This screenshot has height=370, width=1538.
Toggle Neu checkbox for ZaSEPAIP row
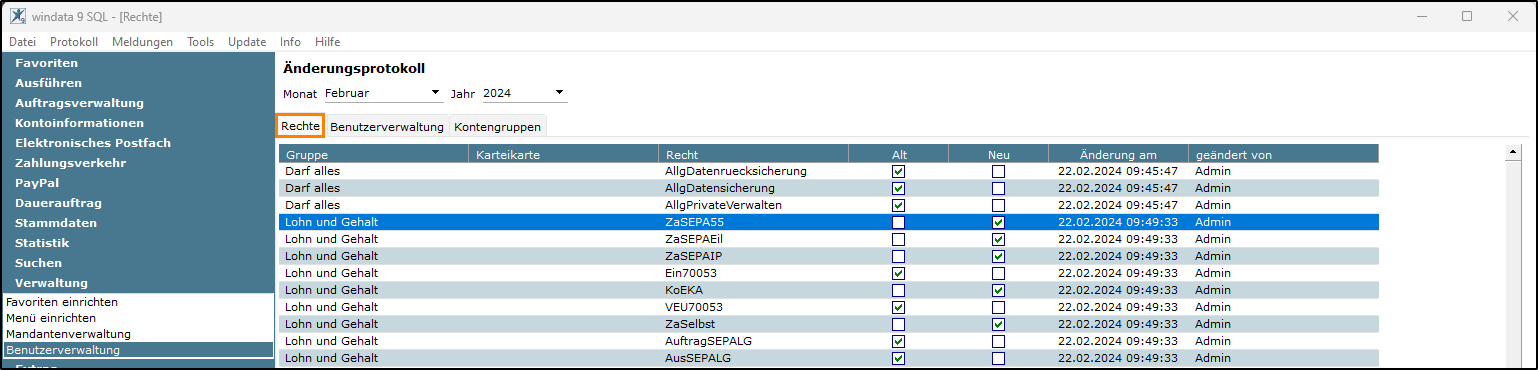[998, 256]
